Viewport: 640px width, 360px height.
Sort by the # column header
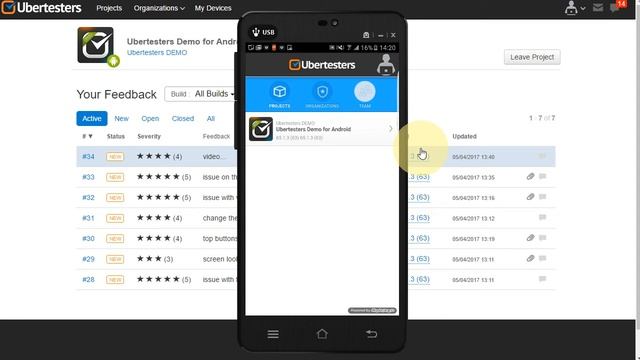[87, 136]
